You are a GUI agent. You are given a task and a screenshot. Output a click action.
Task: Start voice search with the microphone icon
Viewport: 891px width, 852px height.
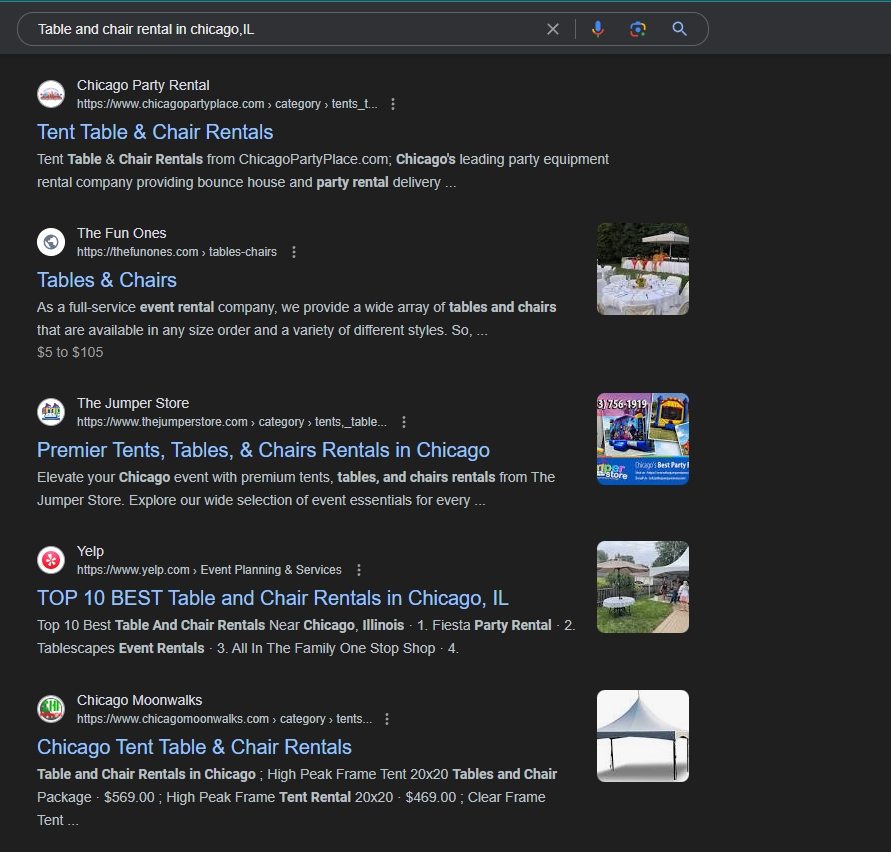point(598,29)
